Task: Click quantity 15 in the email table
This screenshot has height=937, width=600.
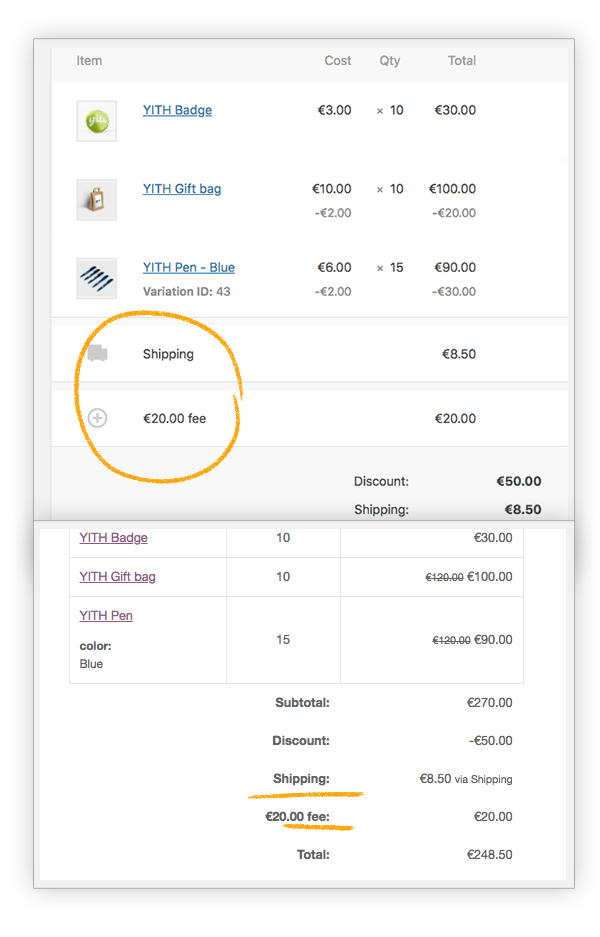Action: point(283,640)
